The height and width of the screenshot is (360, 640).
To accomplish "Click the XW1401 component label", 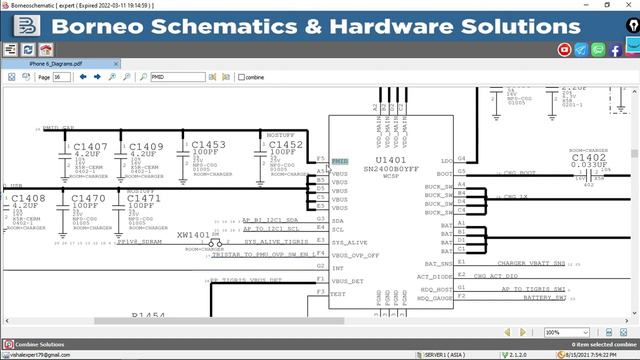I will [193, 235].
